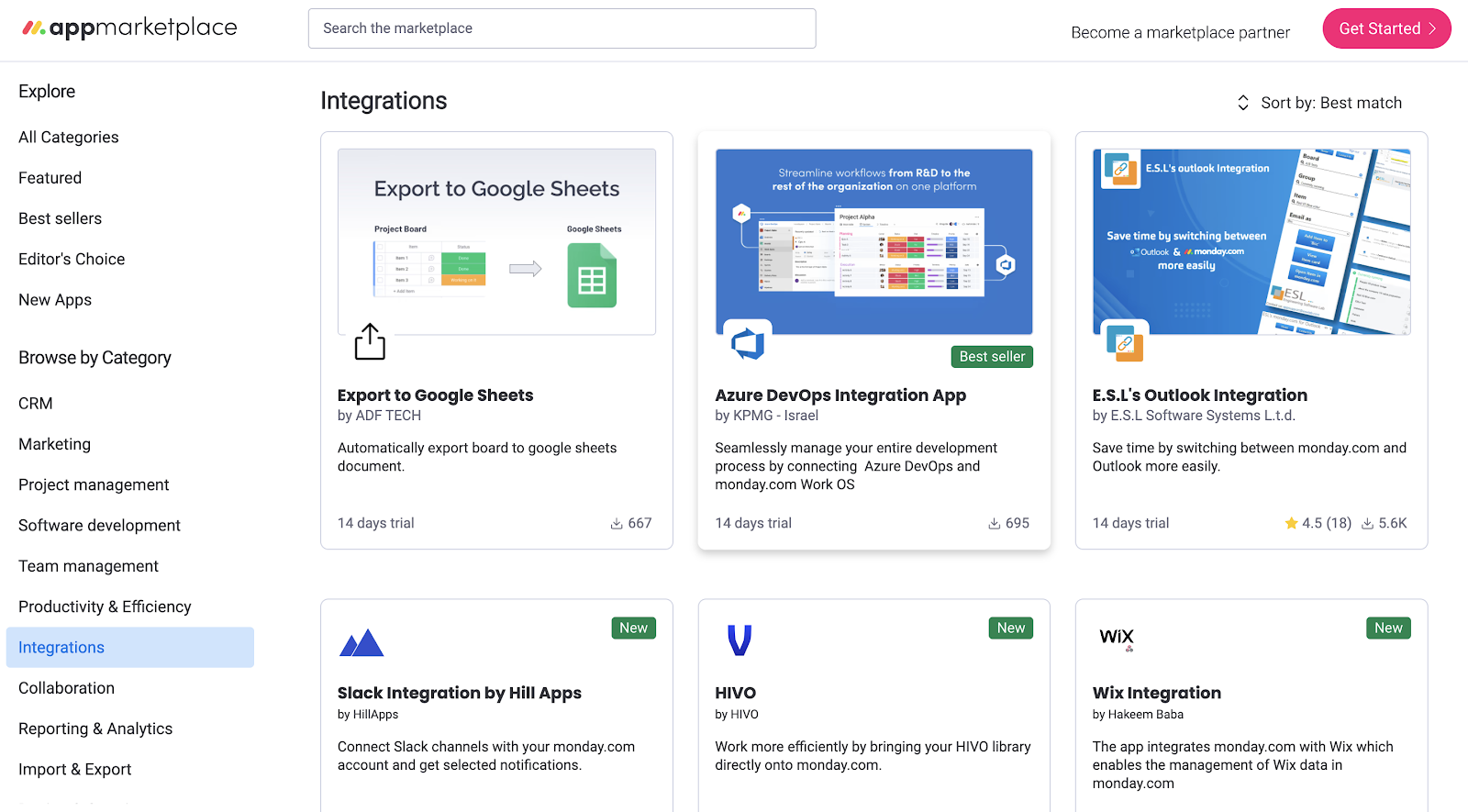Select the highlighted Integrations category
This screenshot has width=1468, height=812.
coord(130,648)
